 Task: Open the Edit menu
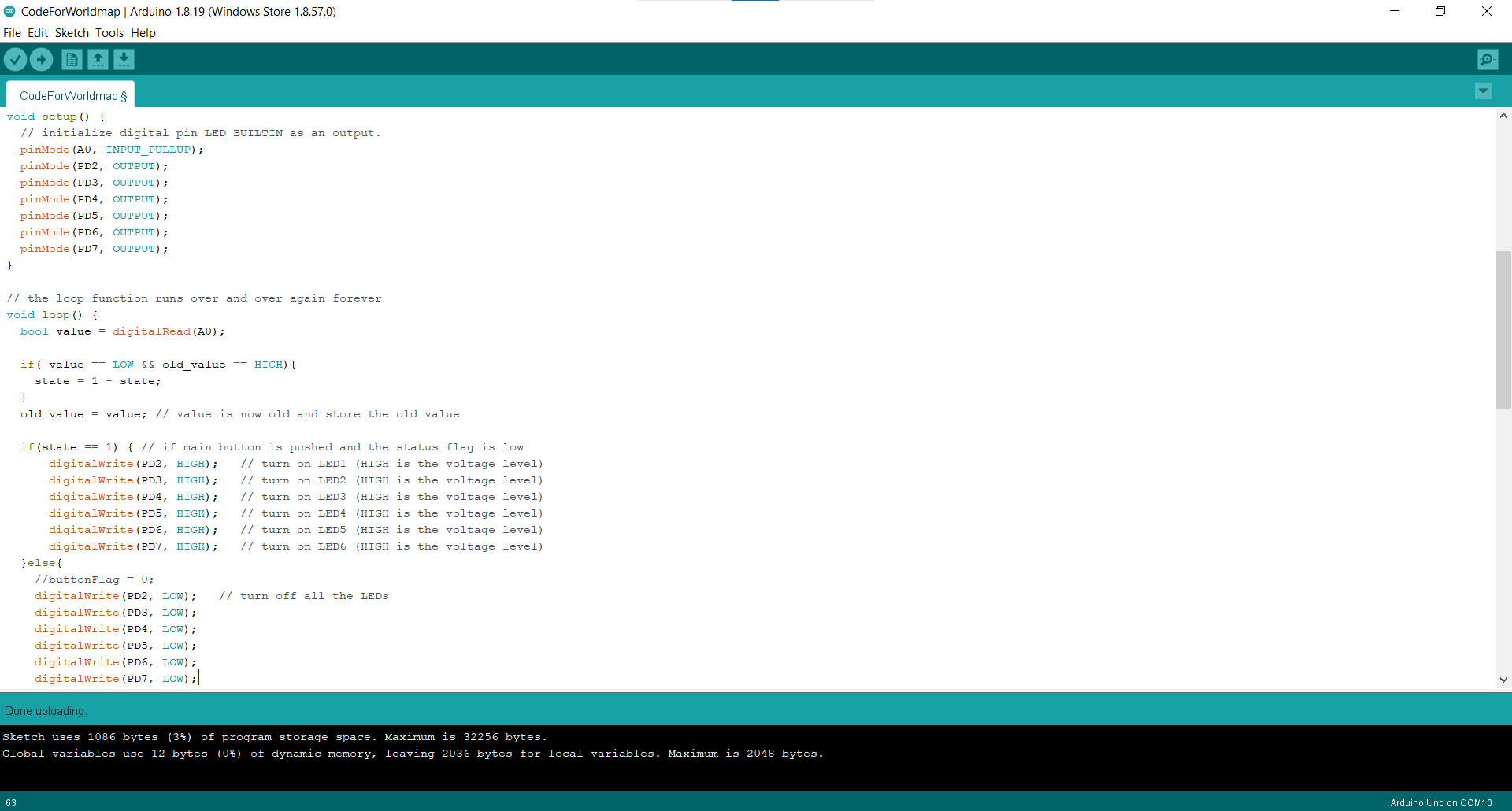pyautogui.click(x=38, y=33)
